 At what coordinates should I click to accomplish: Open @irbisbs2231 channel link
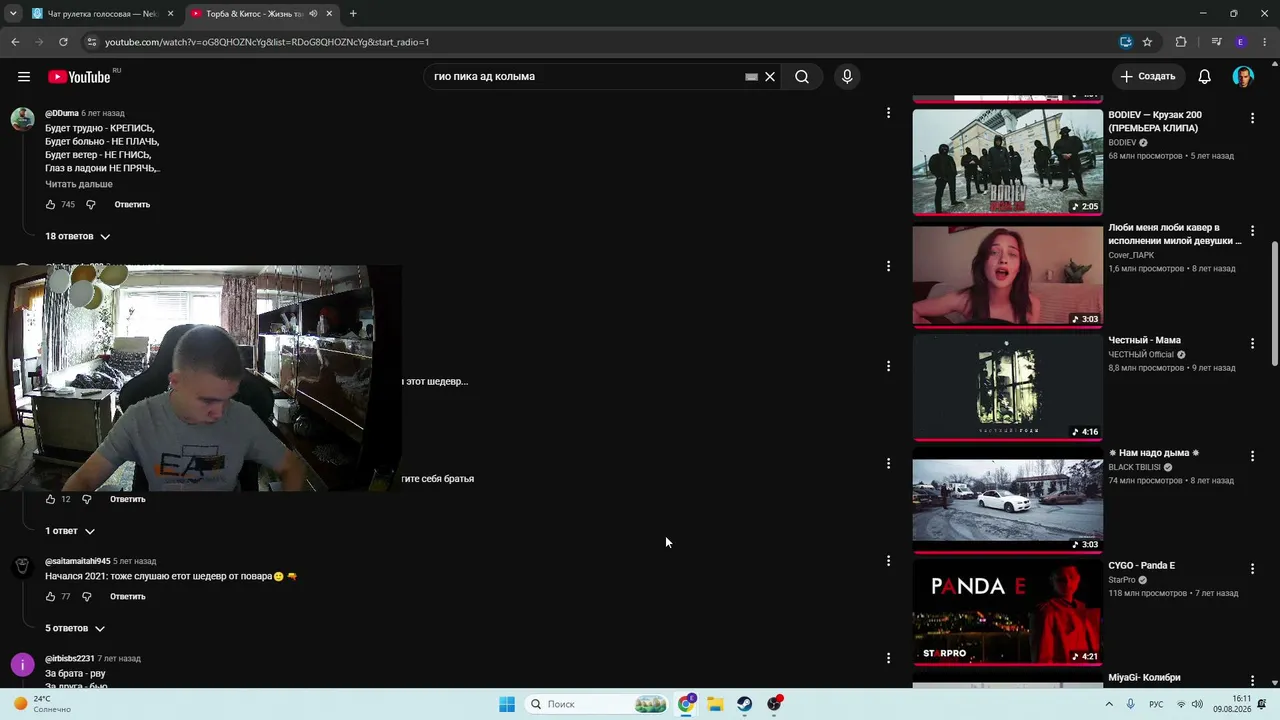click(x=70, y=659)
